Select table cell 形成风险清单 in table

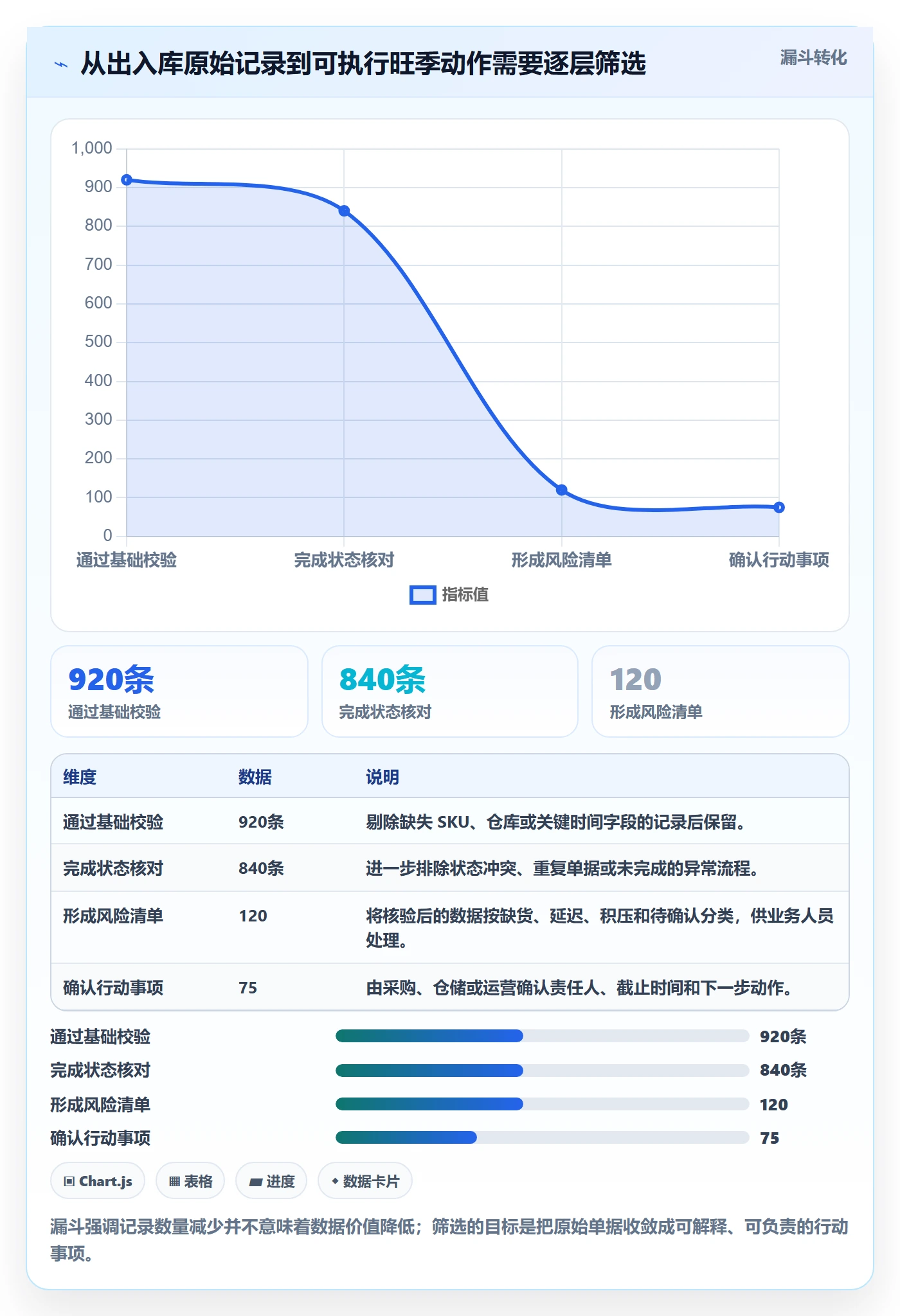[x=113, y=916]
